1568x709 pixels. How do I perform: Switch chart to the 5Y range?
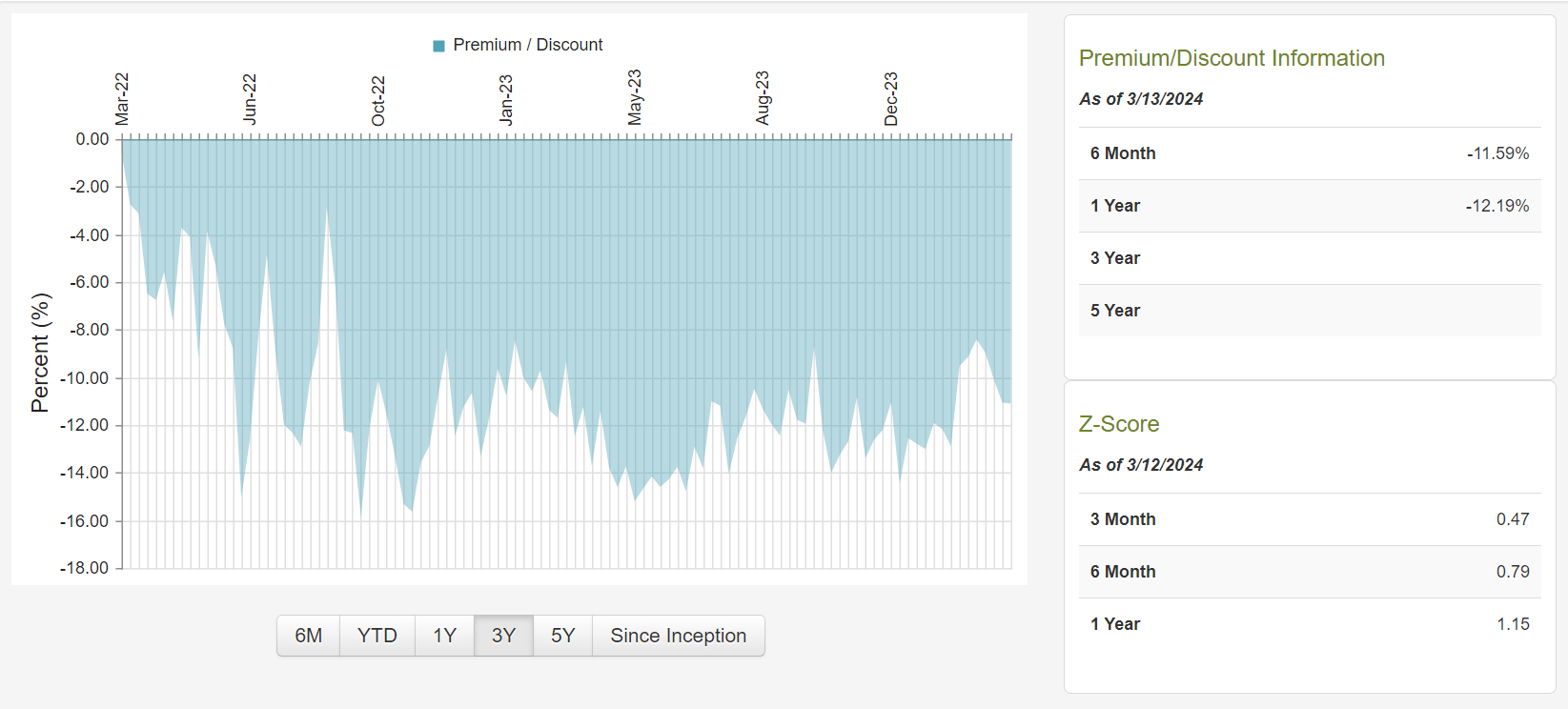[x=562, y=636]
